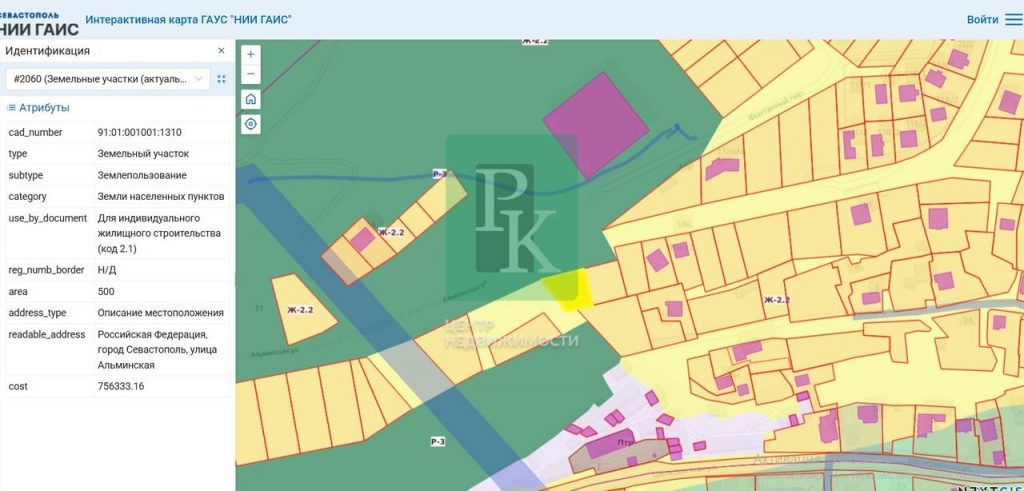Collapse the Атрибуты section
Screen dimensions: 1024x491
(38, 108)
